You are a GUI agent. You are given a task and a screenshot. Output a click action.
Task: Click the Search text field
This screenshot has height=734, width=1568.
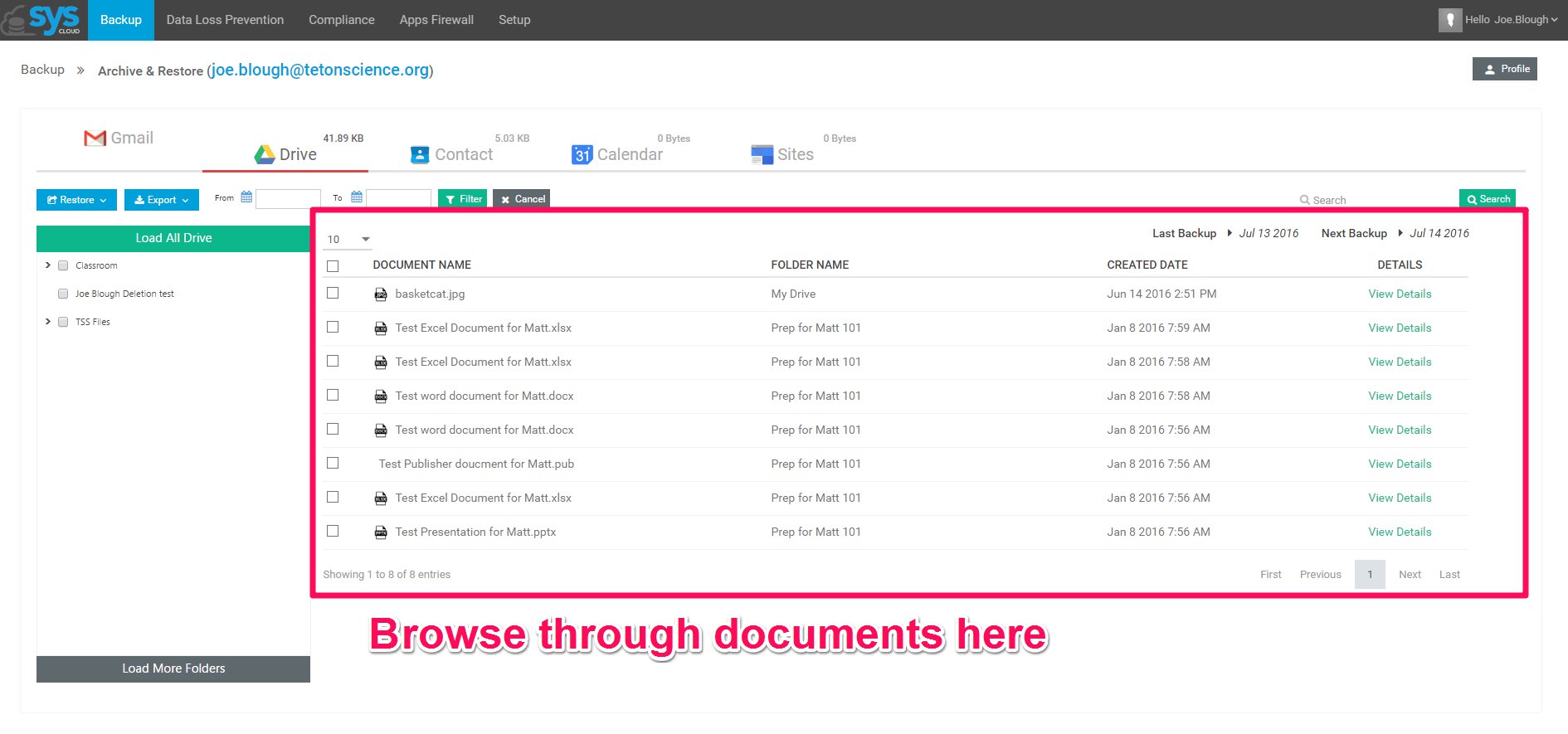point(1377,200)
